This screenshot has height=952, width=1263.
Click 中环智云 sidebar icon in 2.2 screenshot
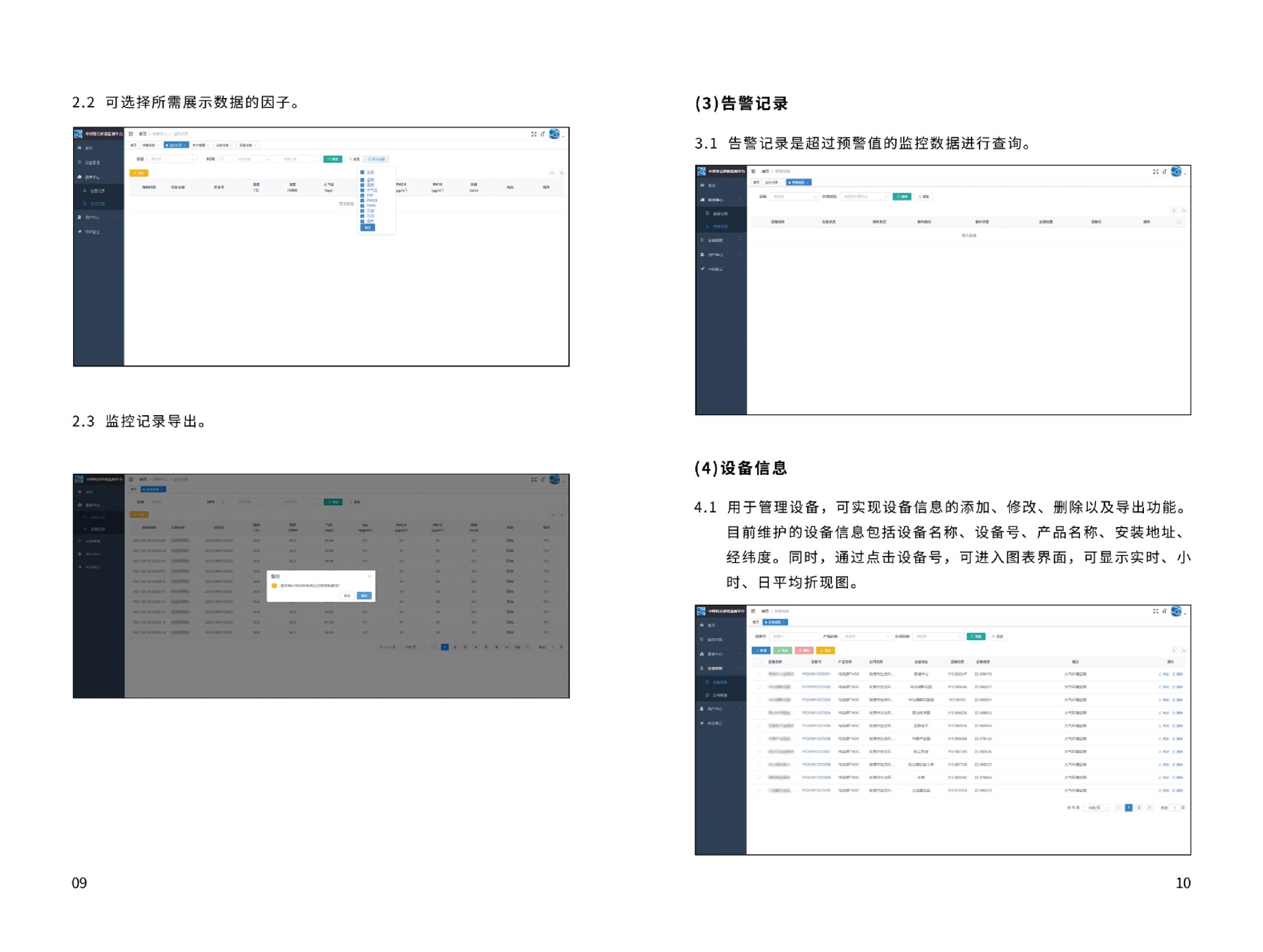pos(80,232)
